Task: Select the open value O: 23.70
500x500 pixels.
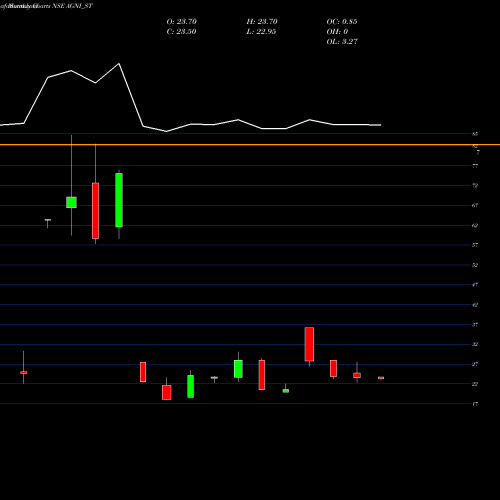Action: pyautogui.click(x=182, y=22)
